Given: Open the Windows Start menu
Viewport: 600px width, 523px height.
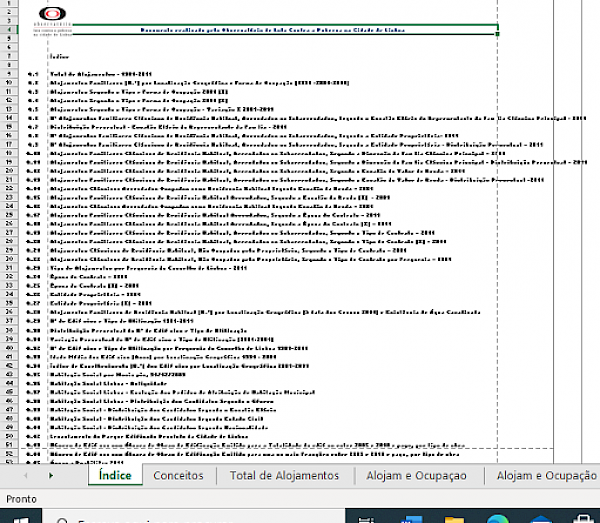Looking at the screenshot, I should 21,518.
